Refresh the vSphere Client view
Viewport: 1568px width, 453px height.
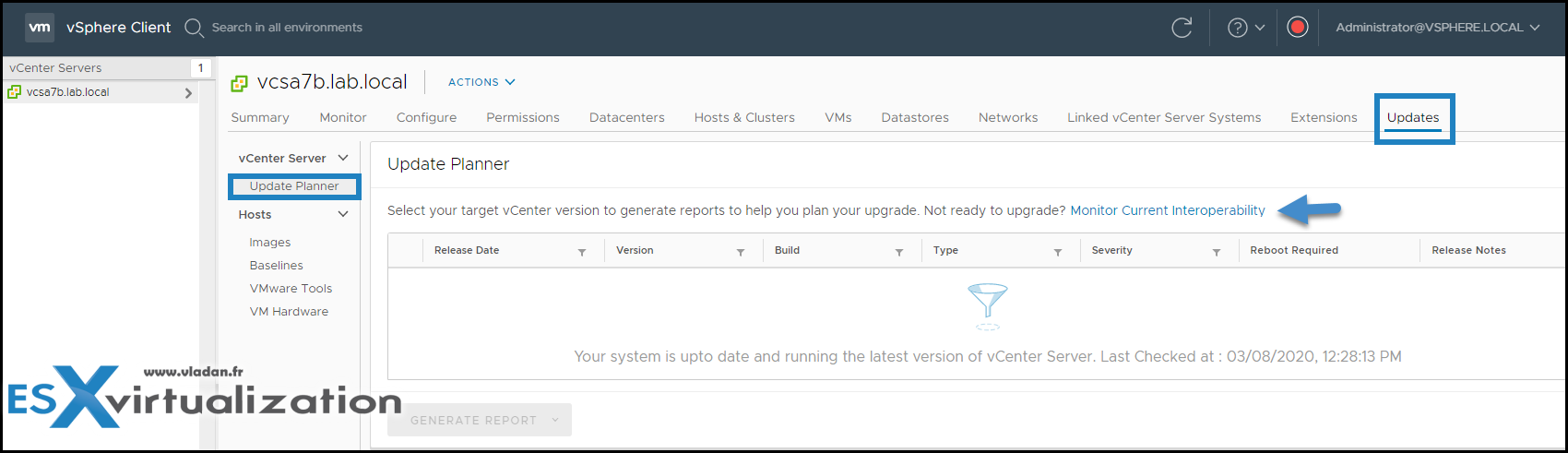coord(1182,28)
